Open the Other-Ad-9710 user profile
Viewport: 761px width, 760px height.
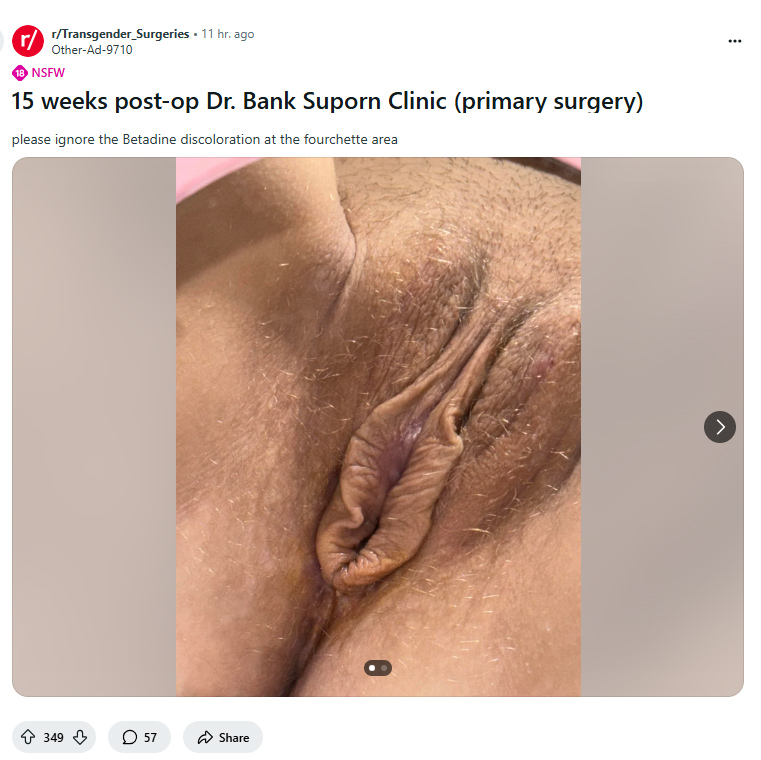pyautogui.click(x=92, y=50)
